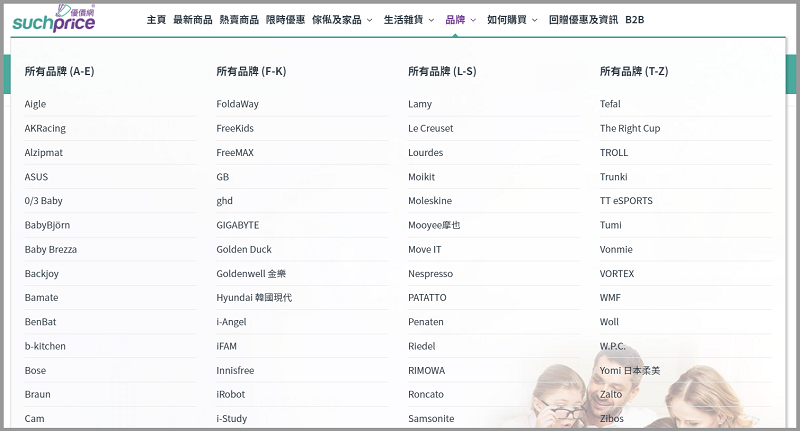
Task: Open the Tefal brand
Action: click(x=610, y=104)
